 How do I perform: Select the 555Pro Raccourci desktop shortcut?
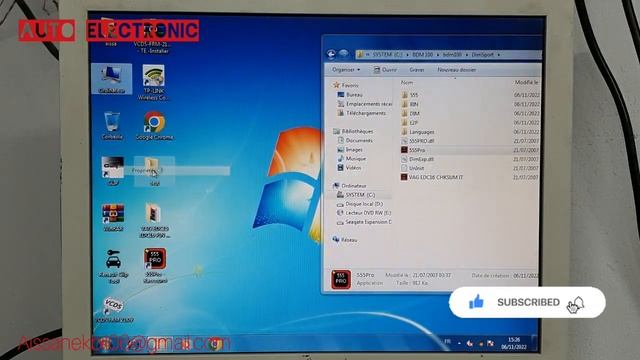point(155,265)
